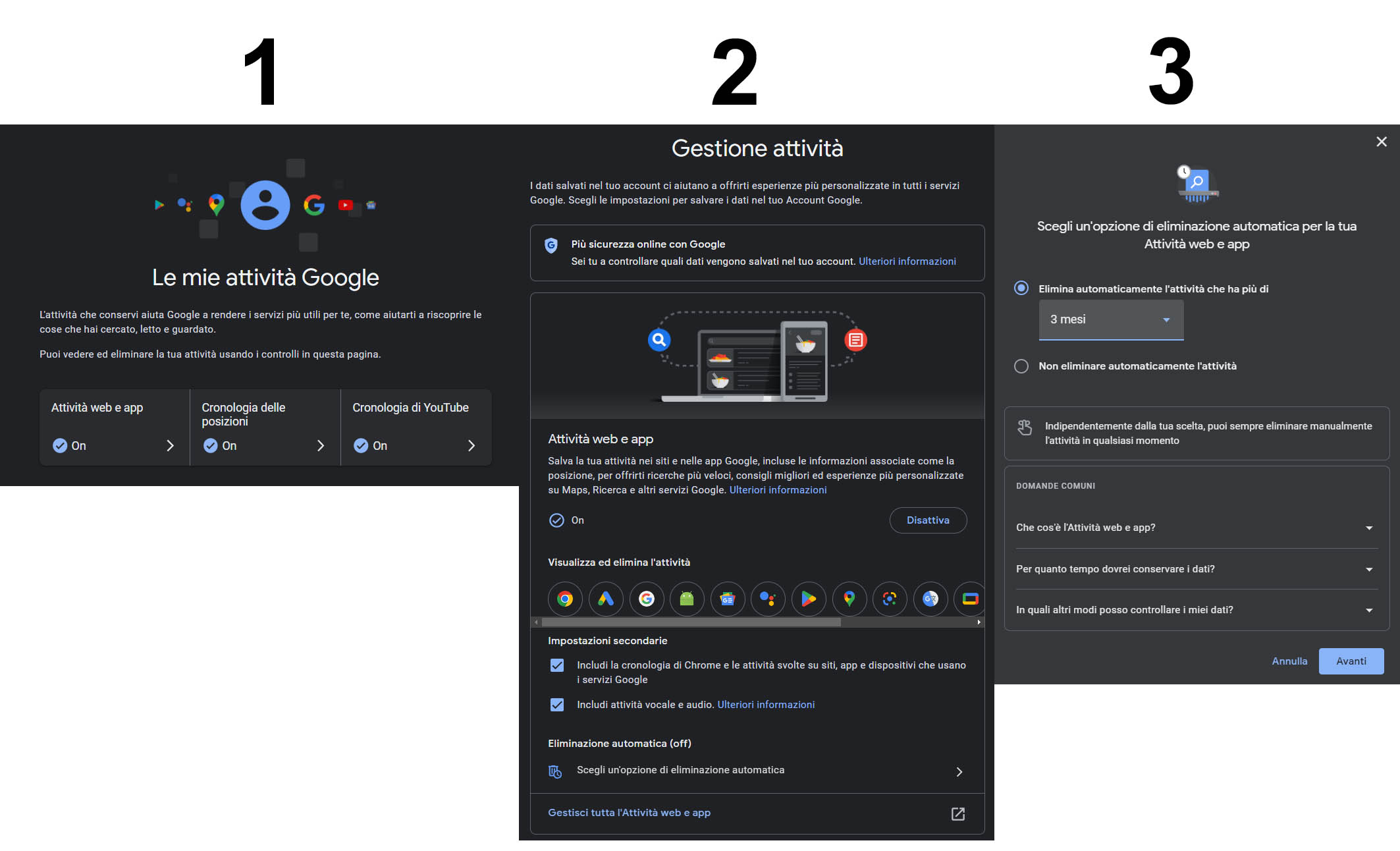Screen dimensions: 1400x851
Task: Toggle include voice and audio activity checkbox
Action: click(557, 705)
